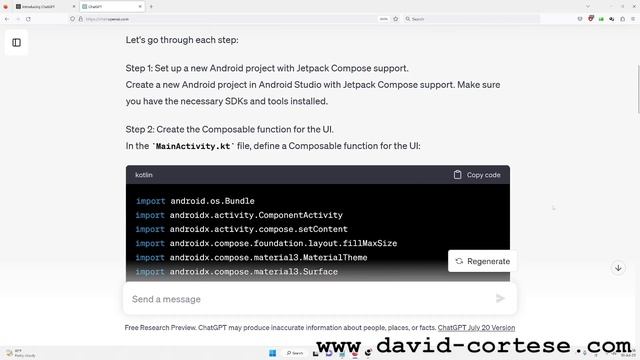Click the page zoom level indicator
Viewport: 640px width, 360px height.
coord(383,19)
